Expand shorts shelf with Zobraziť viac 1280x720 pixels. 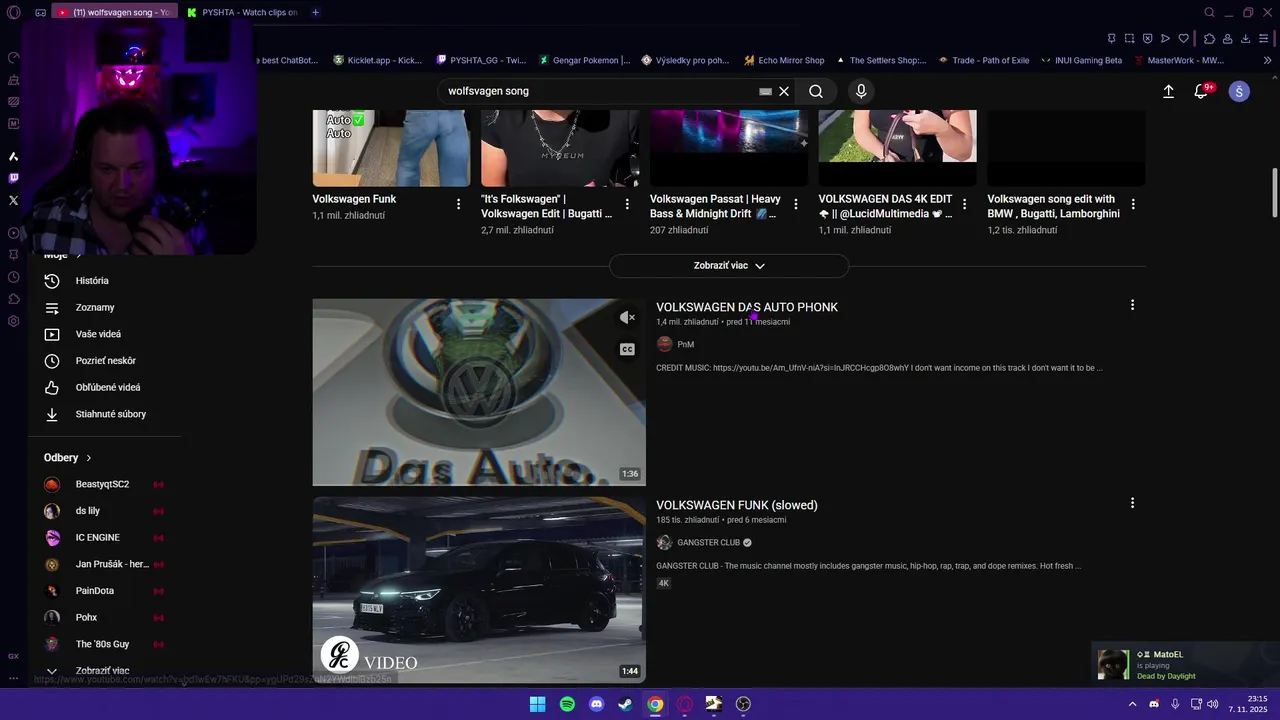point(729,266)
